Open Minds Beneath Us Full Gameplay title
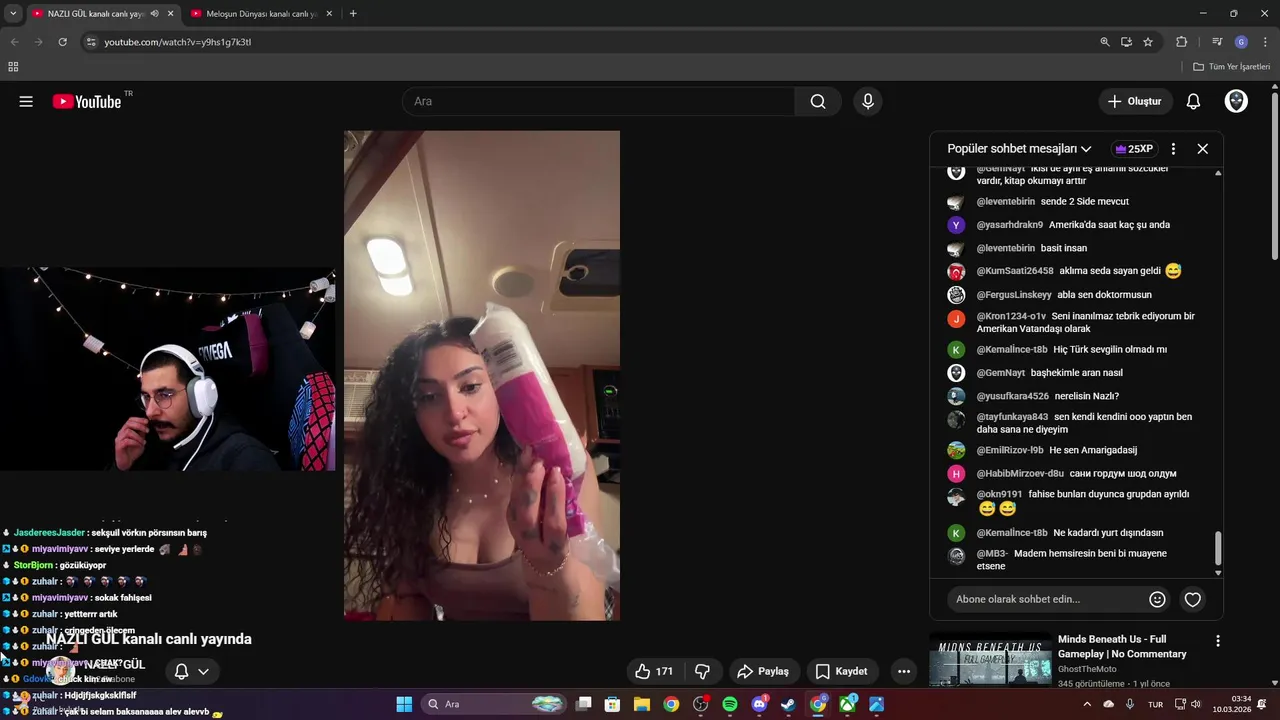The image size is (1280, 720). point(1122,646)
